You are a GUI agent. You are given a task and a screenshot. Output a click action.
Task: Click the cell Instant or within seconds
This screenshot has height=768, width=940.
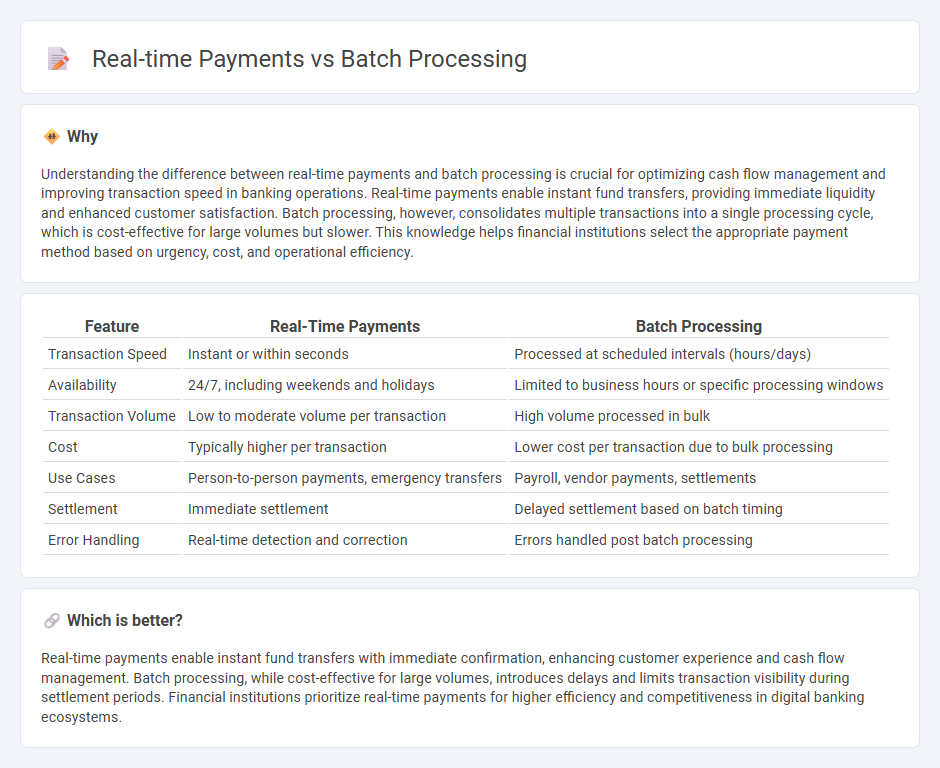(x=345, y=354)
